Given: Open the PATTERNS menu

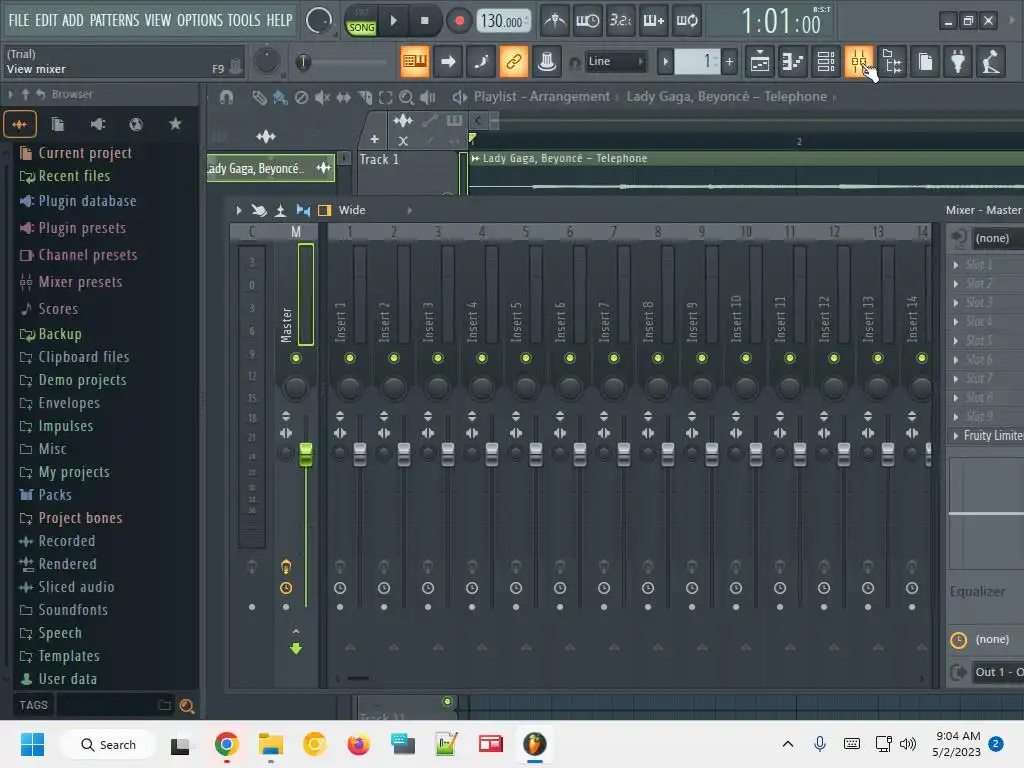Looking at the screenshot, I should point(114,20).
